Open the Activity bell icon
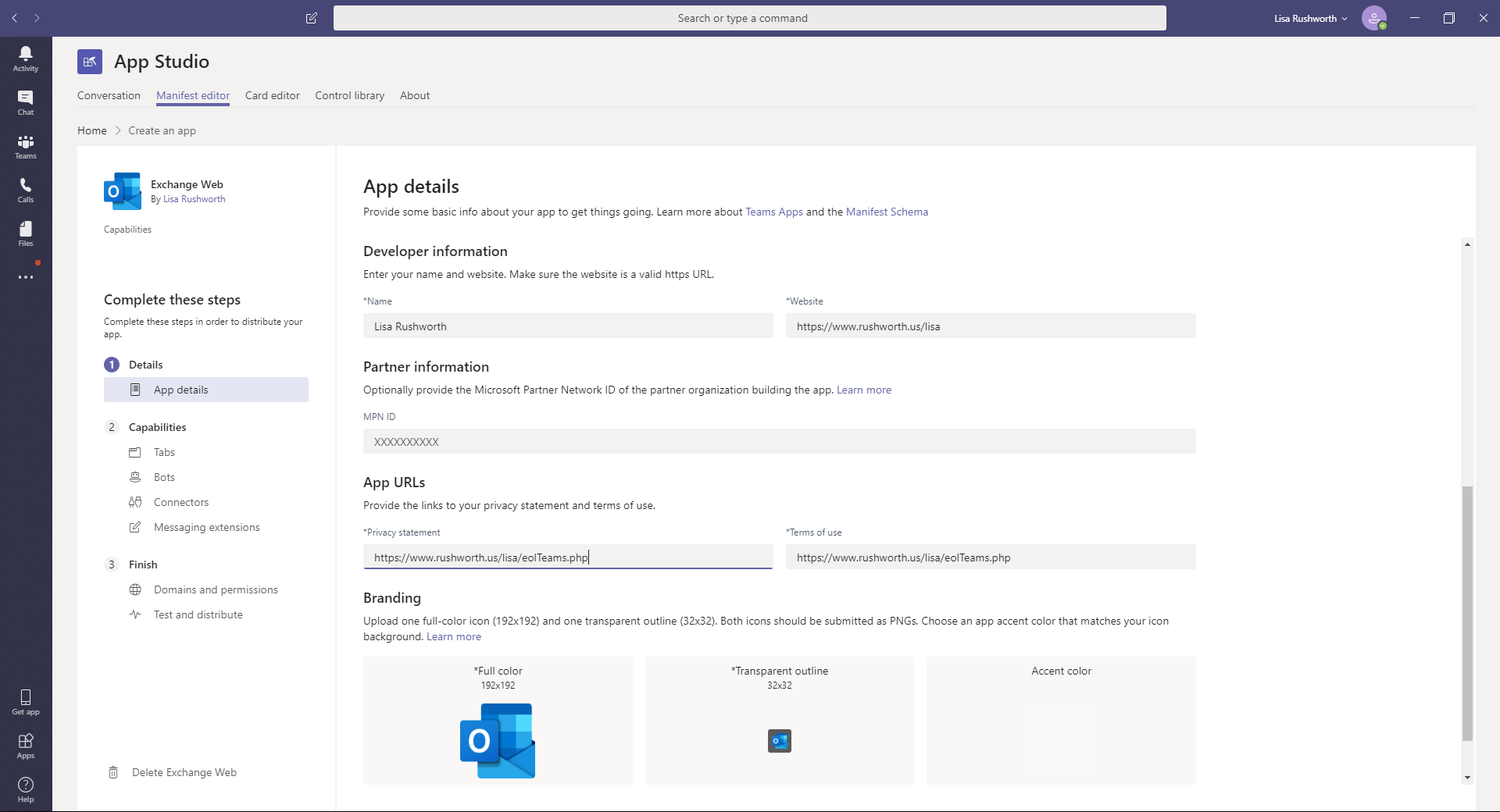Screen dimensions: 1500x812 tap(26, 59)
